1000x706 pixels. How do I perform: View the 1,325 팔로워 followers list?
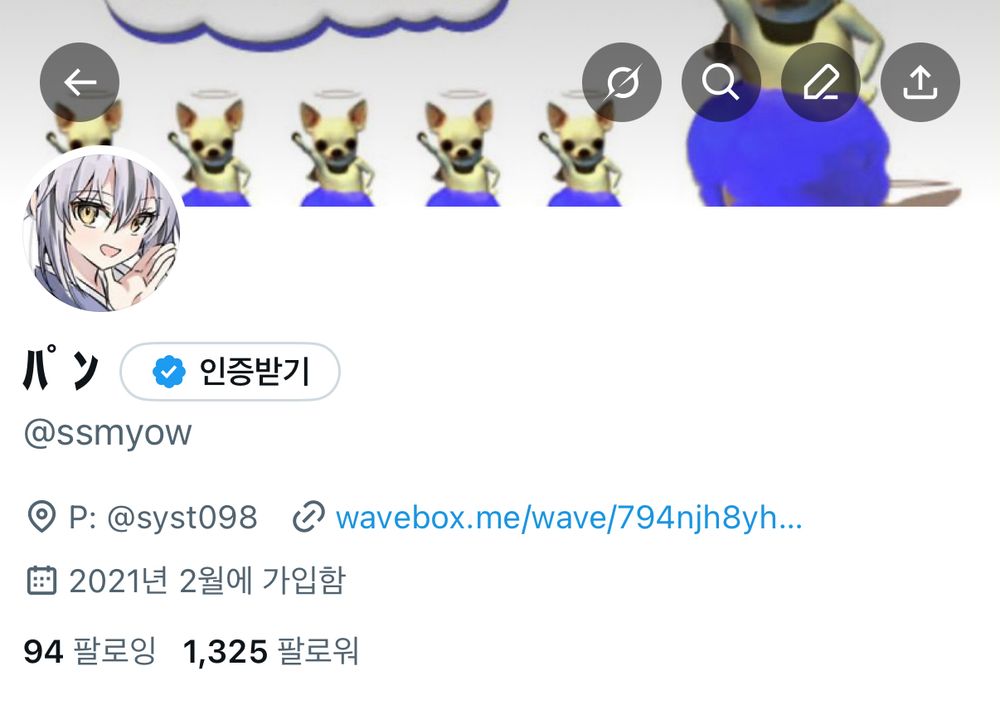pos(270,651)
